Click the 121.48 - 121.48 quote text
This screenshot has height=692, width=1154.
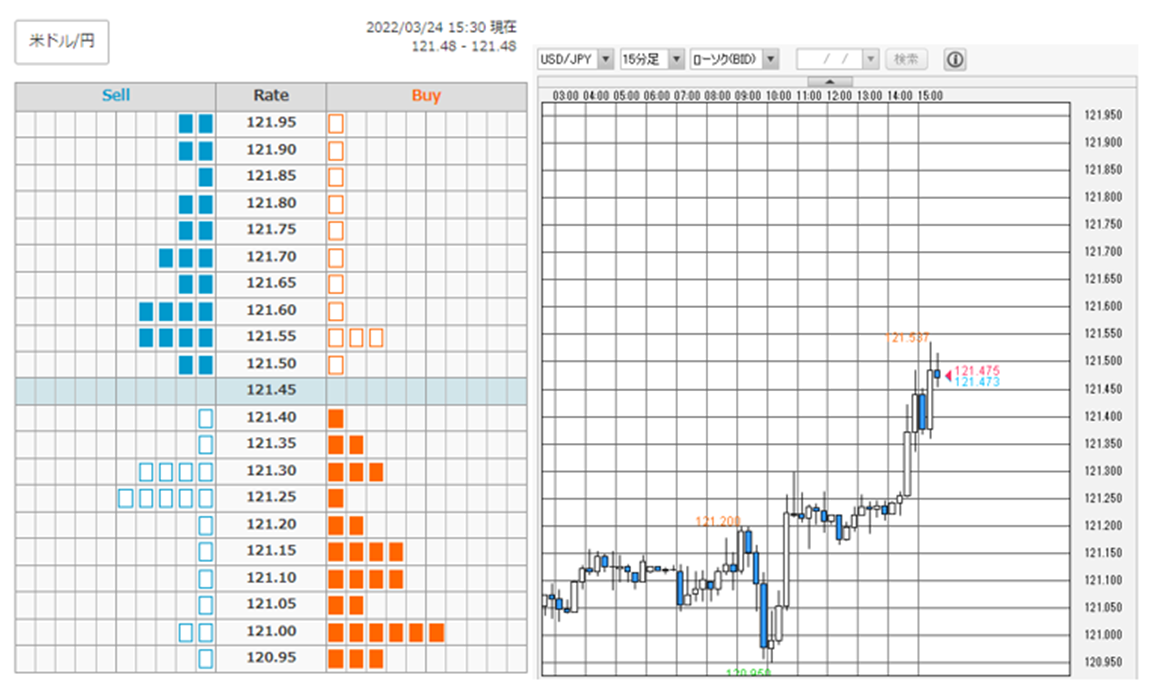pyautogui.click(x=464, y=46)
